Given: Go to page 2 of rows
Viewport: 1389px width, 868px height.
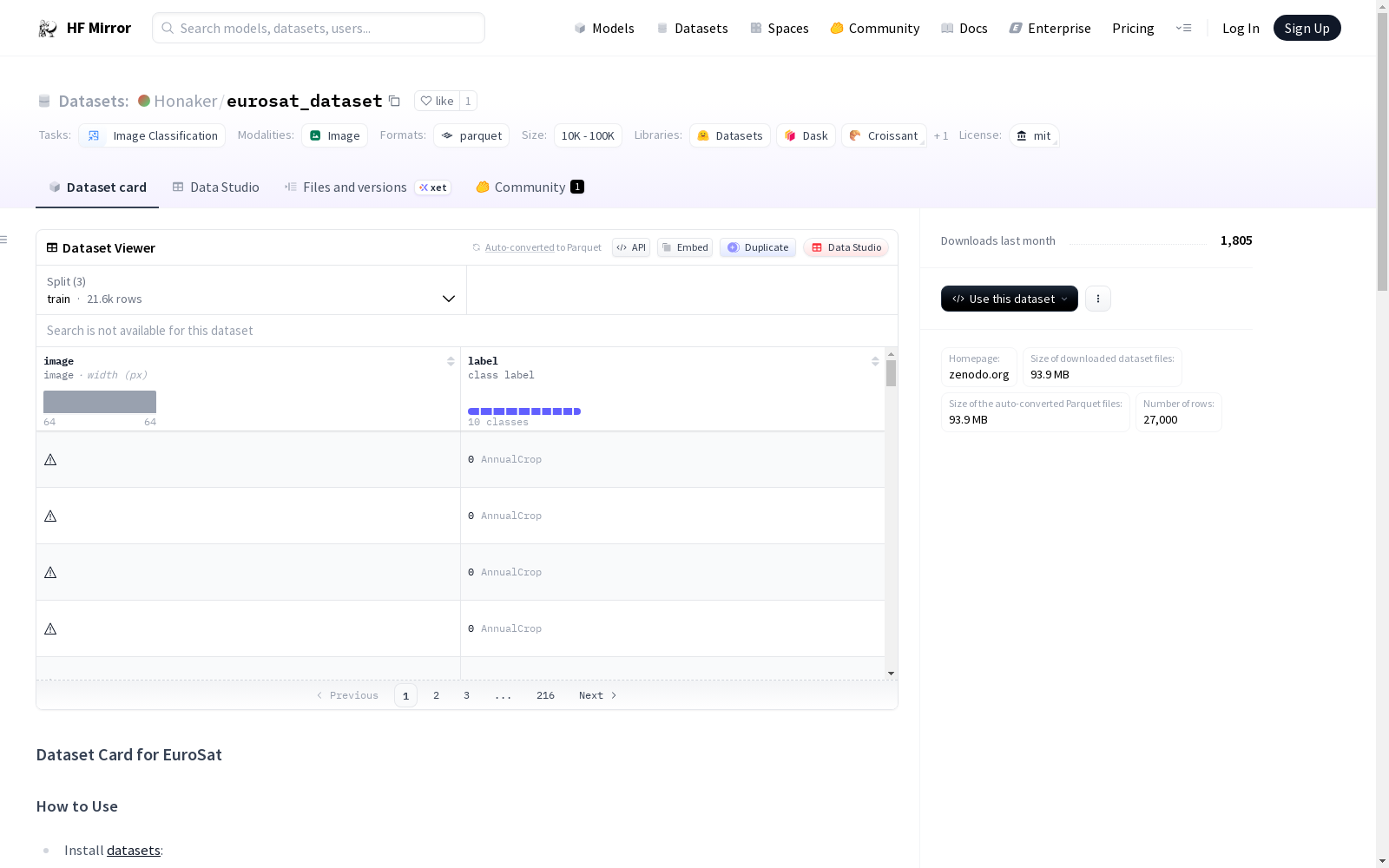Looking at the screenshot, I should pyautogui.click(x=436, y=695).
